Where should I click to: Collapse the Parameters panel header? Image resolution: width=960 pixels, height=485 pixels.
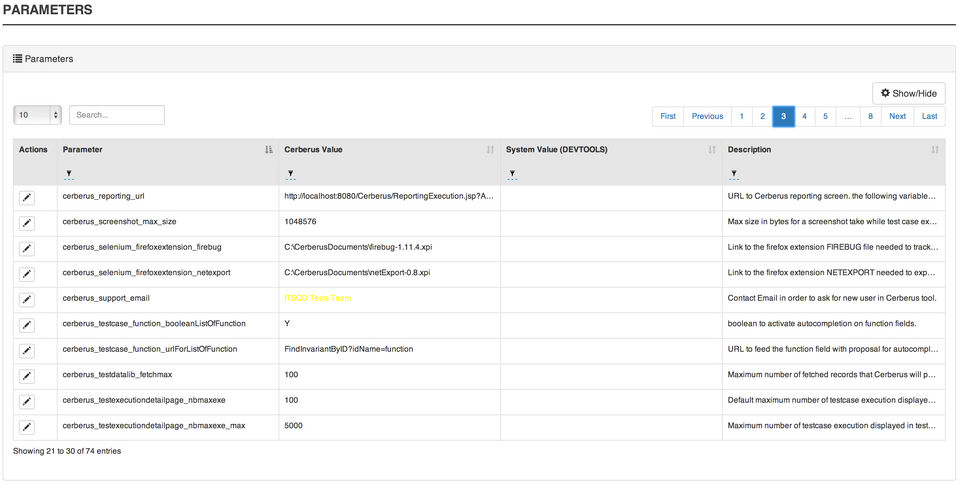pos(43,59)
